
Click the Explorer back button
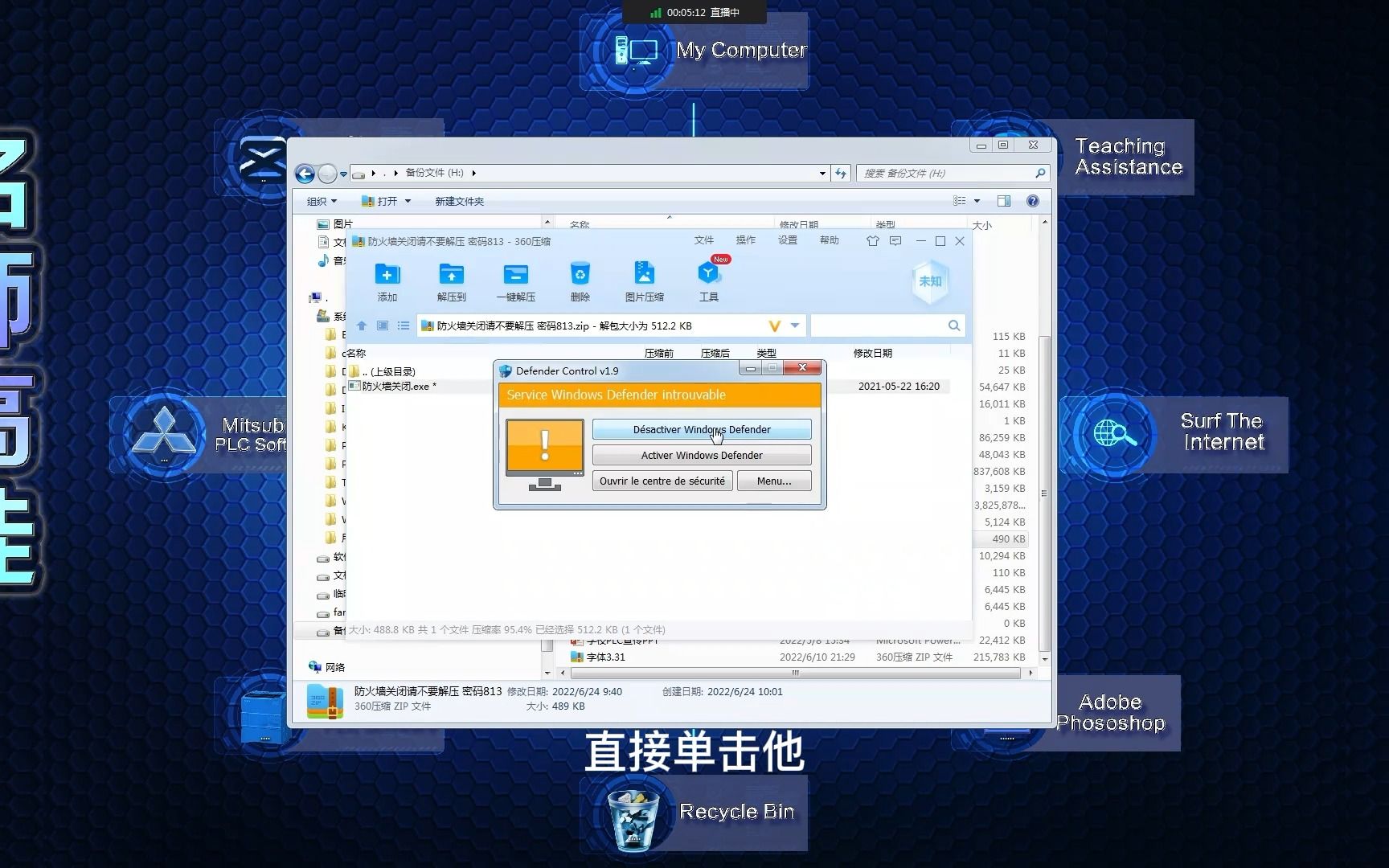pos(305,174)
